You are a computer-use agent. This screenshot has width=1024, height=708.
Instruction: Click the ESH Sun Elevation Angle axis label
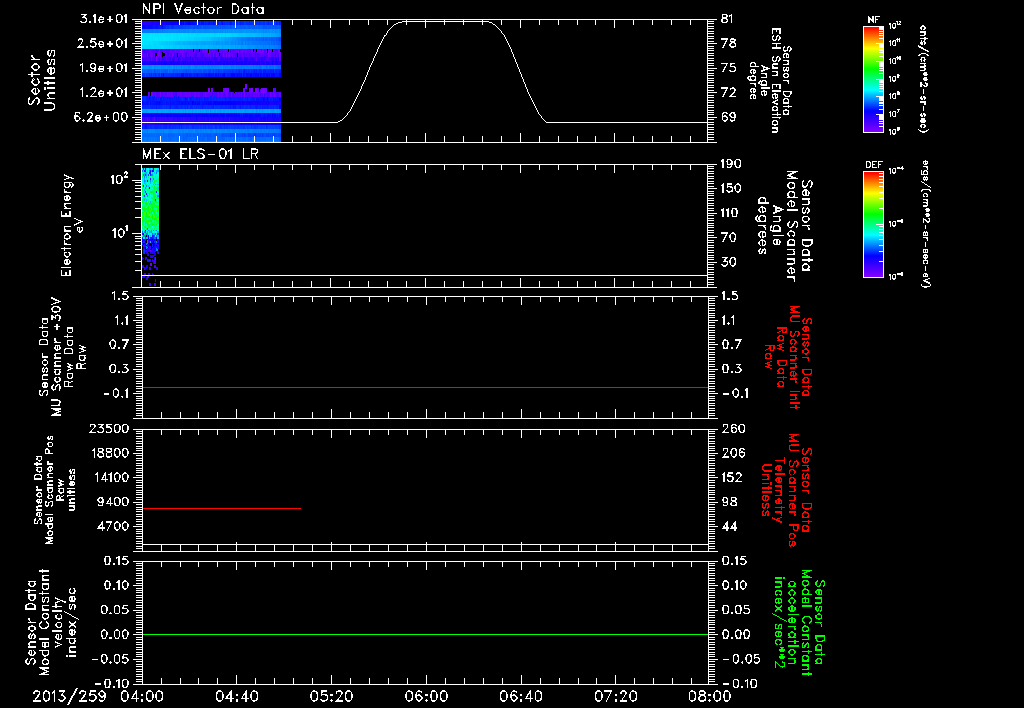(769, 80)
